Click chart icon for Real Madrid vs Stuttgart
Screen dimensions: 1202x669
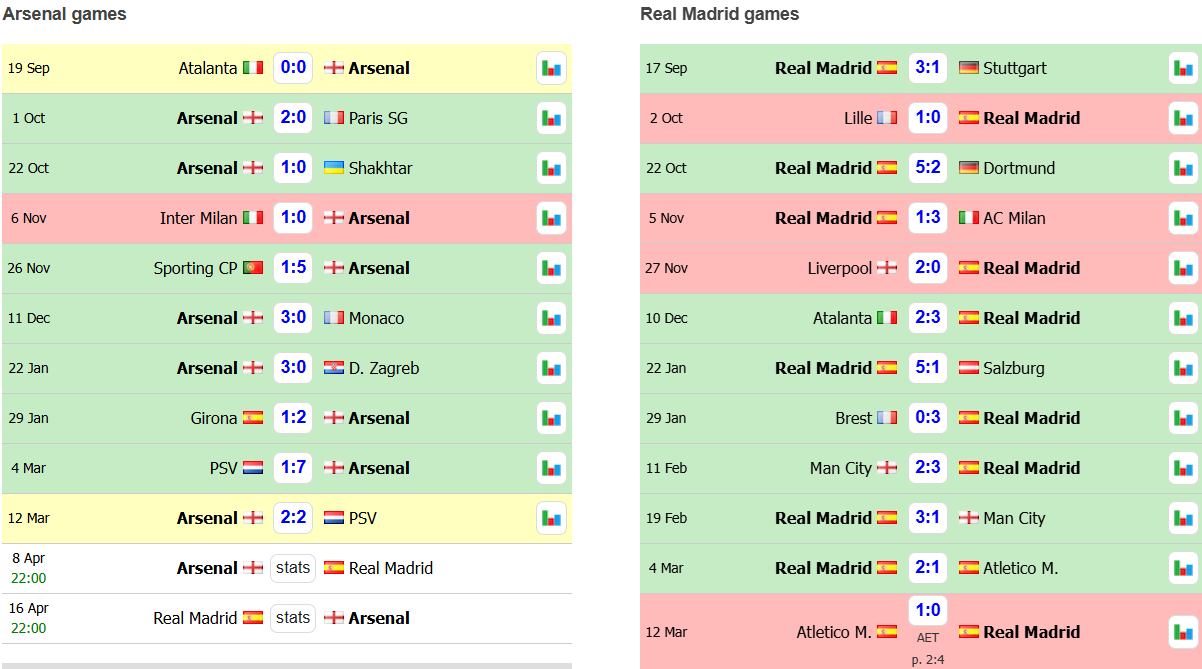tap(1183, 68)
